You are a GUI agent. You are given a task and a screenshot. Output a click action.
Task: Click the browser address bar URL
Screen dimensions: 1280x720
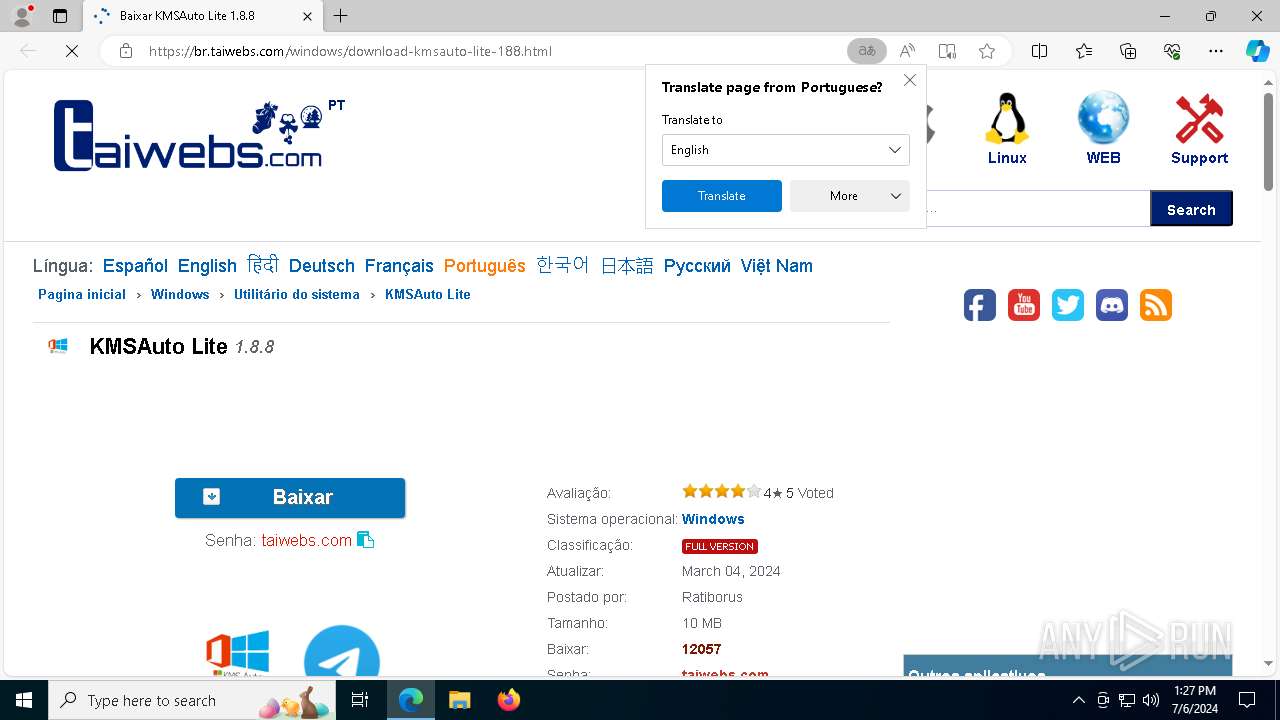[x=350, y=51]
